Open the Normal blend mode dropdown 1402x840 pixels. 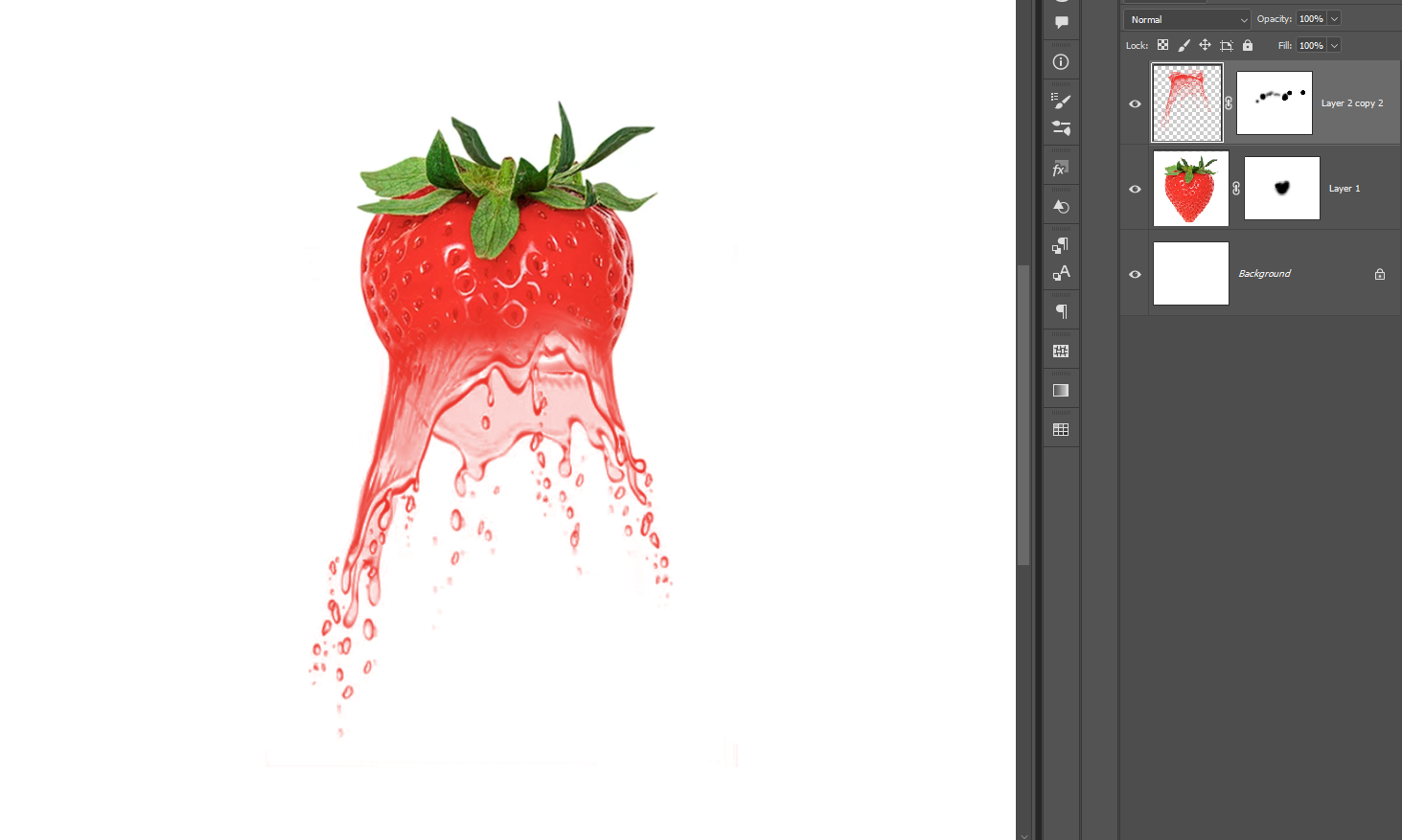point(1187,19)
